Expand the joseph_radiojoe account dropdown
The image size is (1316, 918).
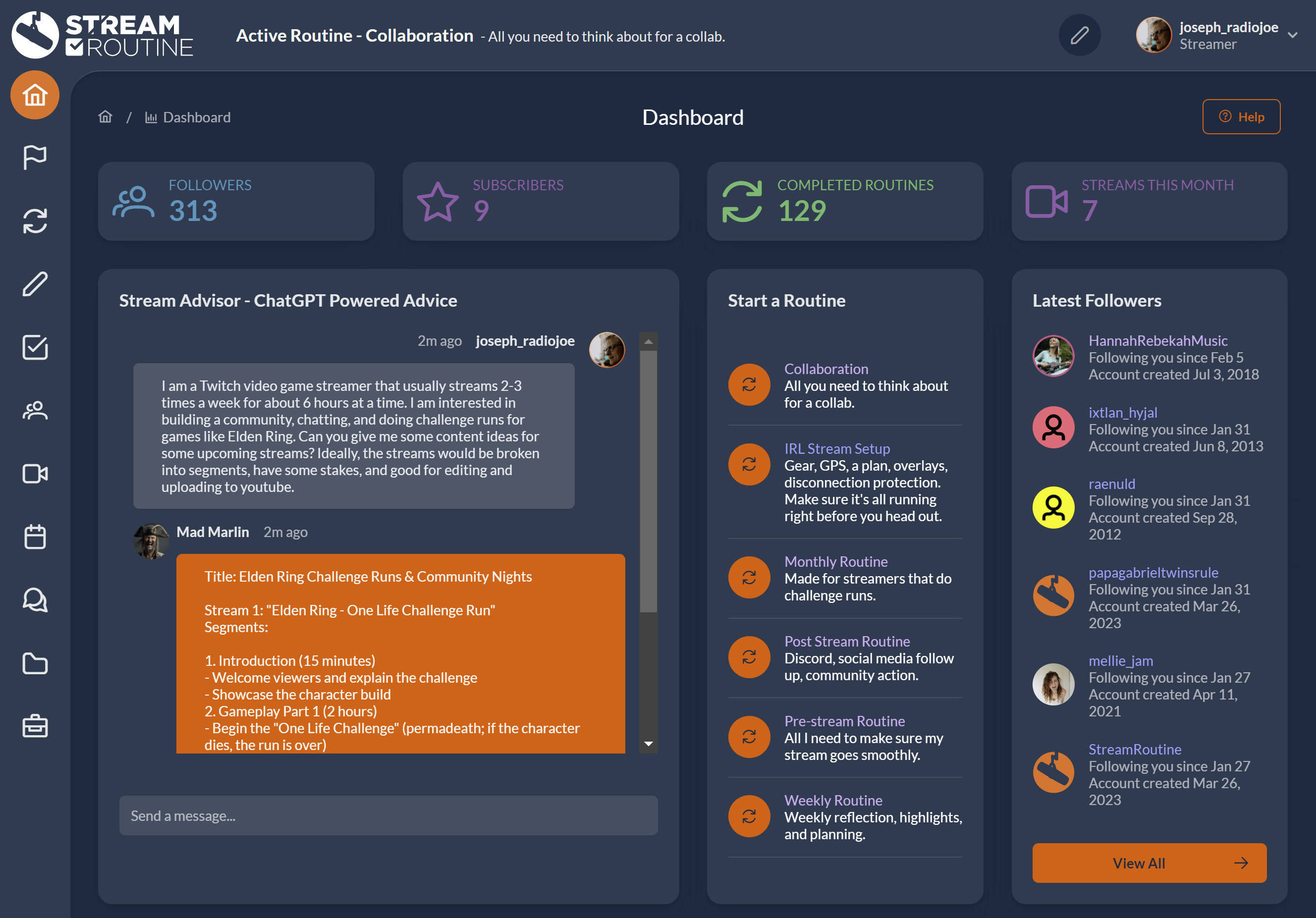(x=1292, y=35)
